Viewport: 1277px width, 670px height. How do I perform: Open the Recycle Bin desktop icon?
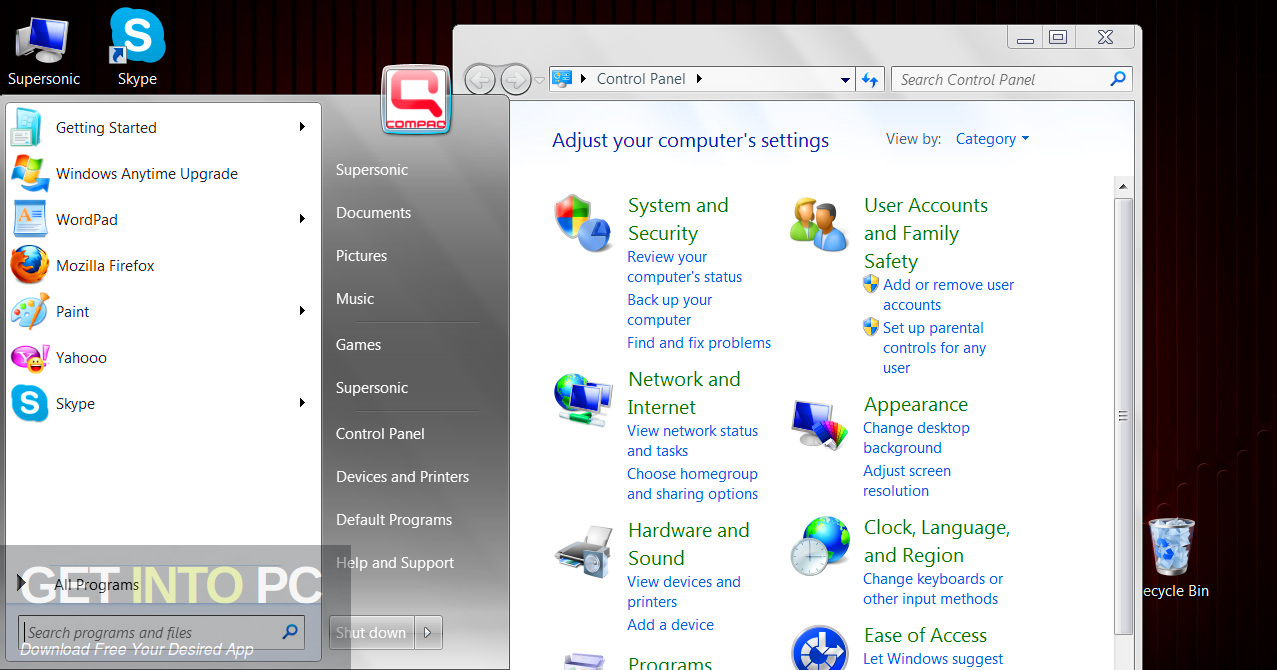pos(1171,546)
